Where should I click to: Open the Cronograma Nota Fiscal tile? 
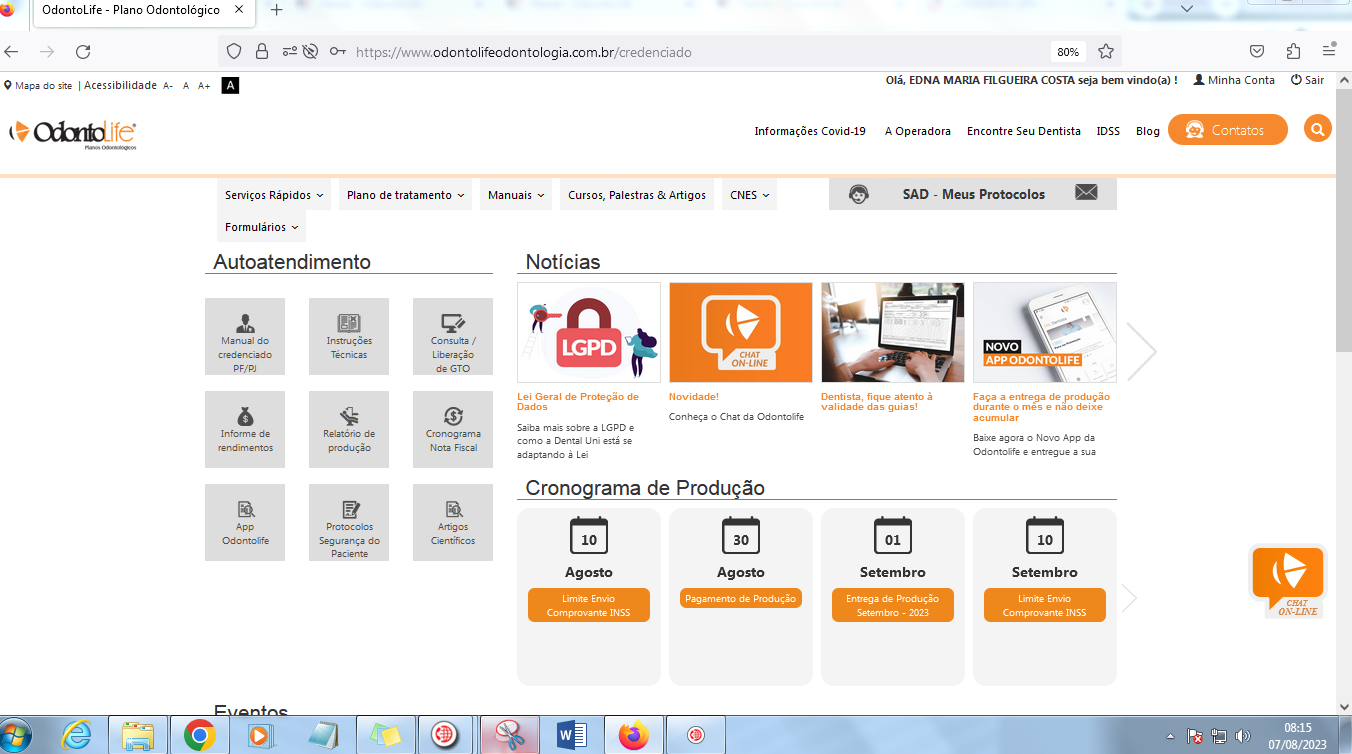[x=453, y=430]
